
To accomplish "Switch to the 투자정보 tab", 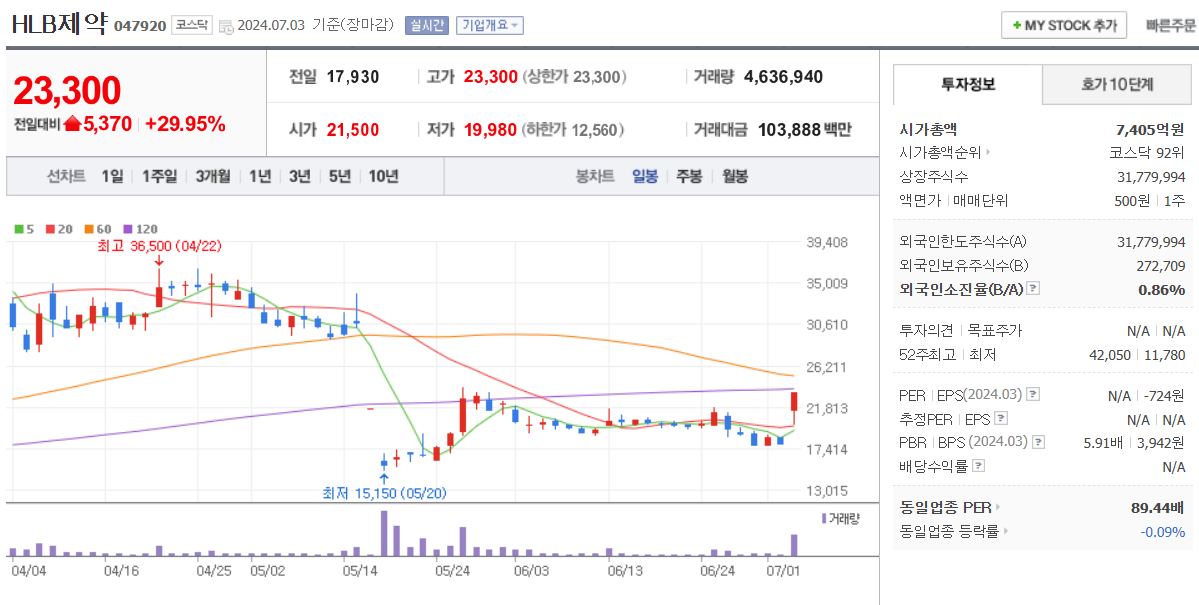I will click(x=968, y=85).
